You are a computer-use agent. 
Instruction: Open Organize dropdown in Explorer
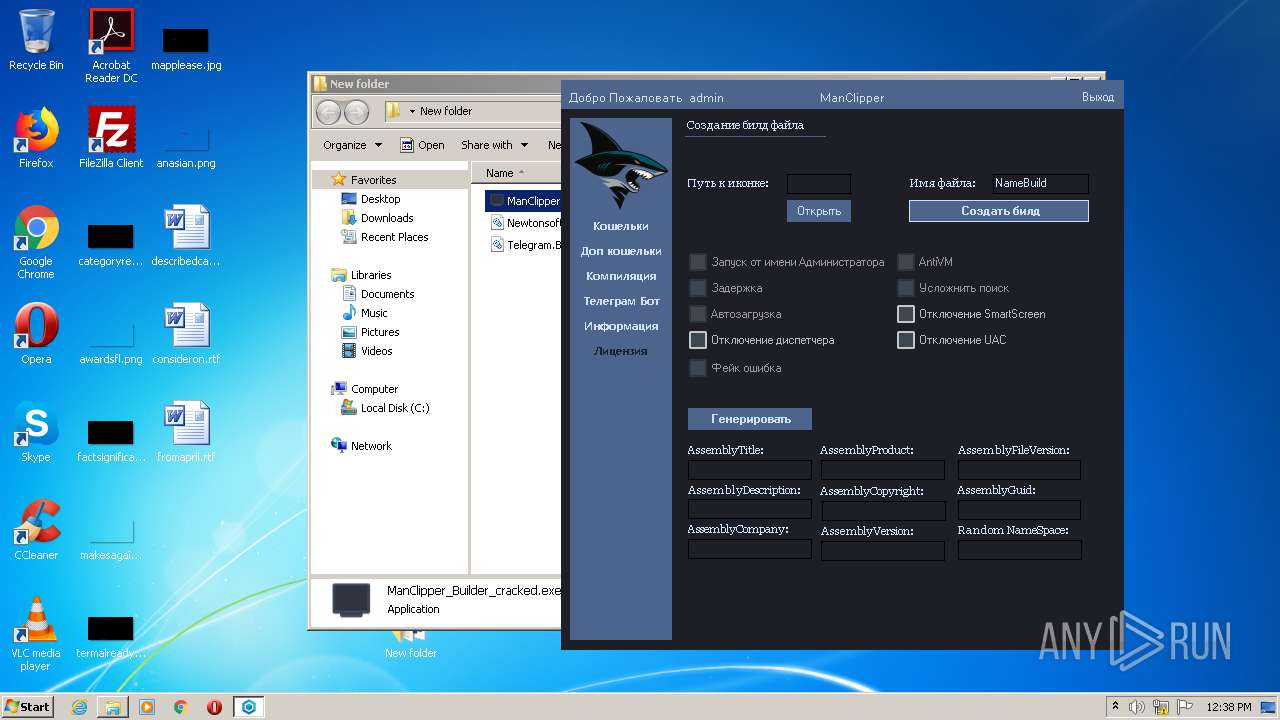(x=352, y=145)
